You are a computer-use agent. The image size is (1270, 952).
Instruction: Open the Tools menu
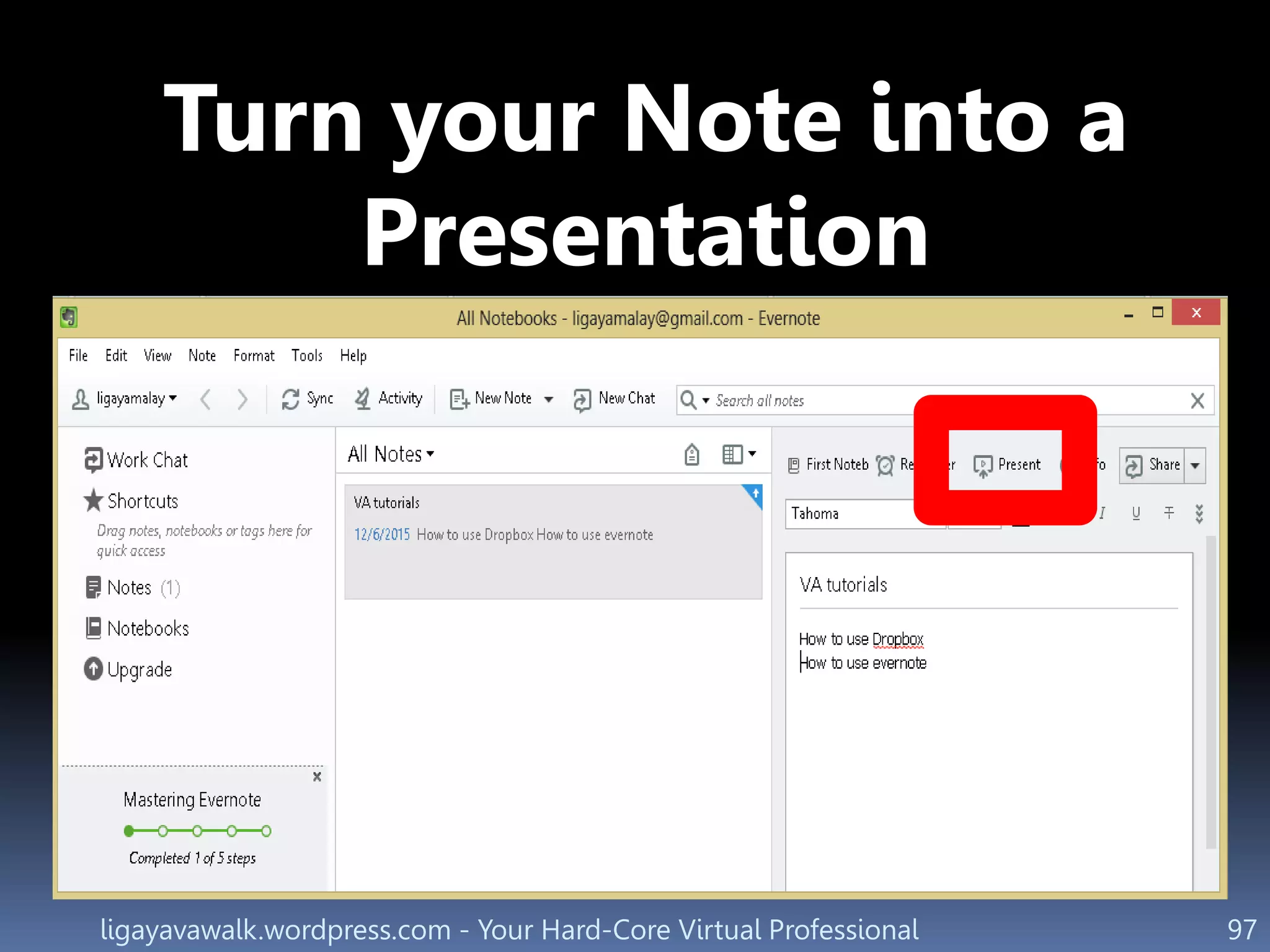[x=307, y=356]
